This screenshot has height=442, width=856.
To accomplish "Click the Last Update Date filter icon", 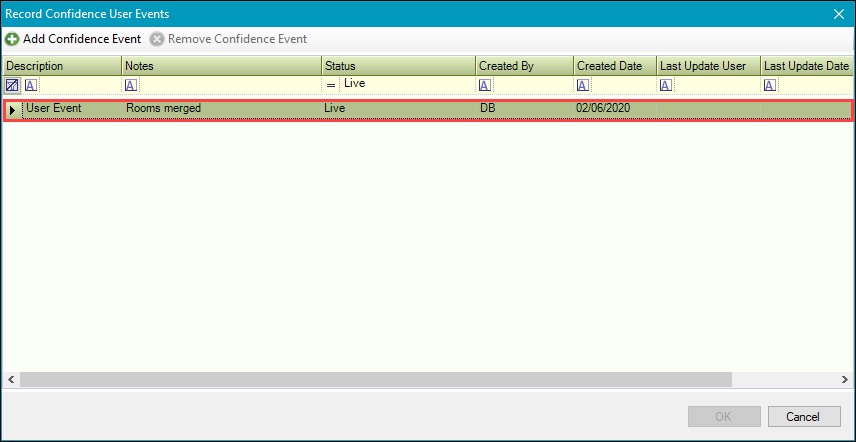I will click(x=770, y=86).
